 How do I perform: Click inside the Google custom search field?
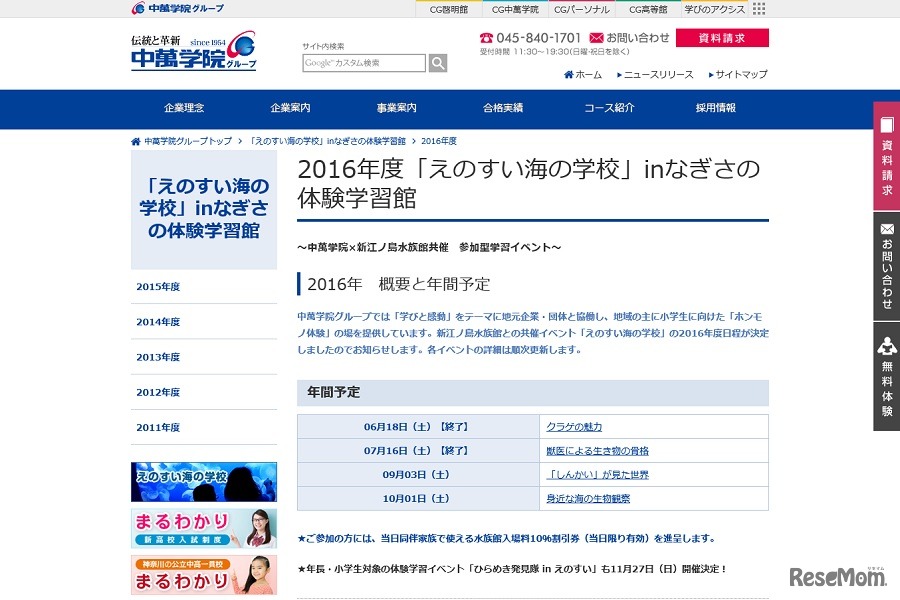(x=363, y=62)
